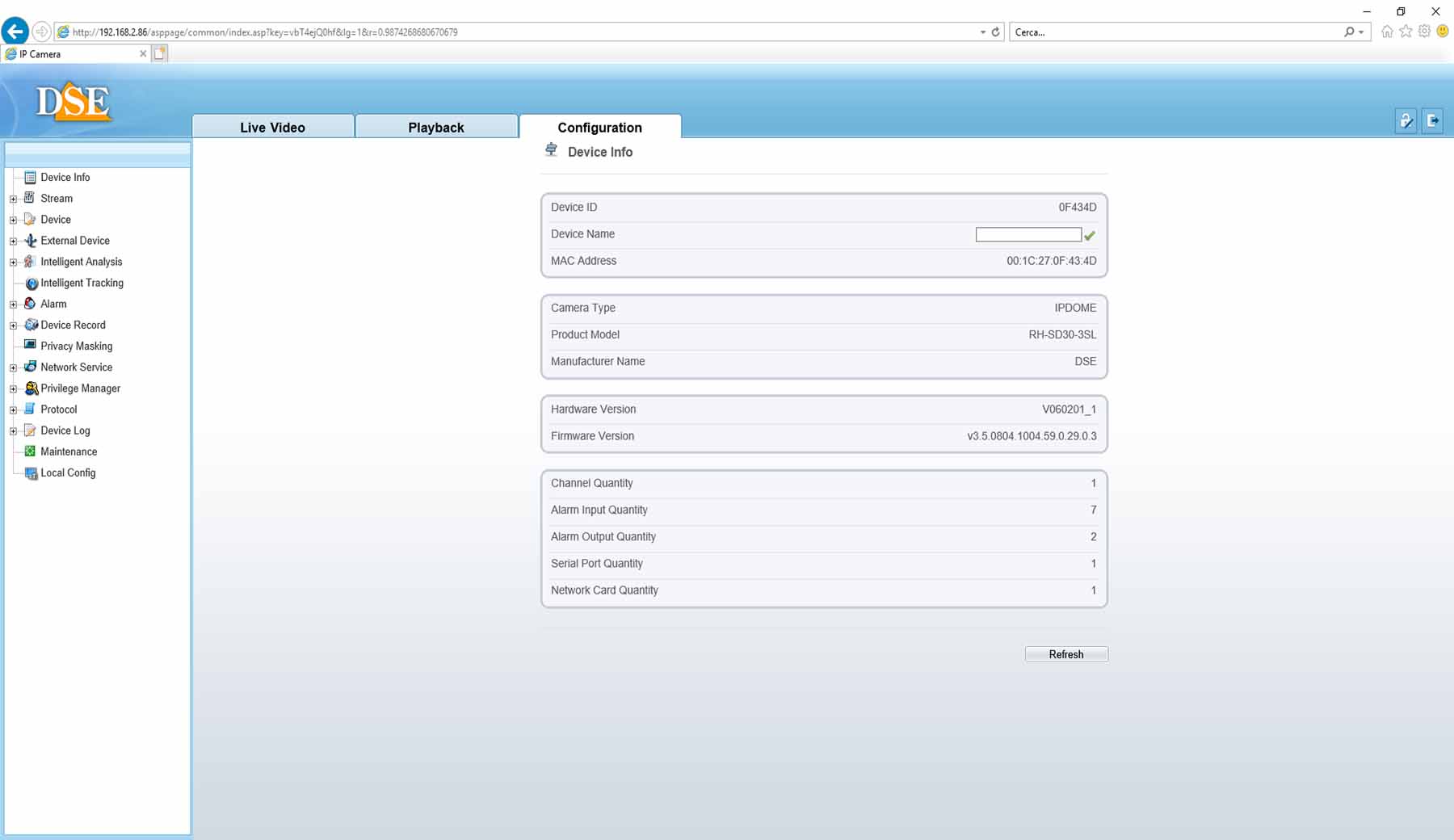
Task: Switch to the Live Video tab
Action: (x=272, y=128)
